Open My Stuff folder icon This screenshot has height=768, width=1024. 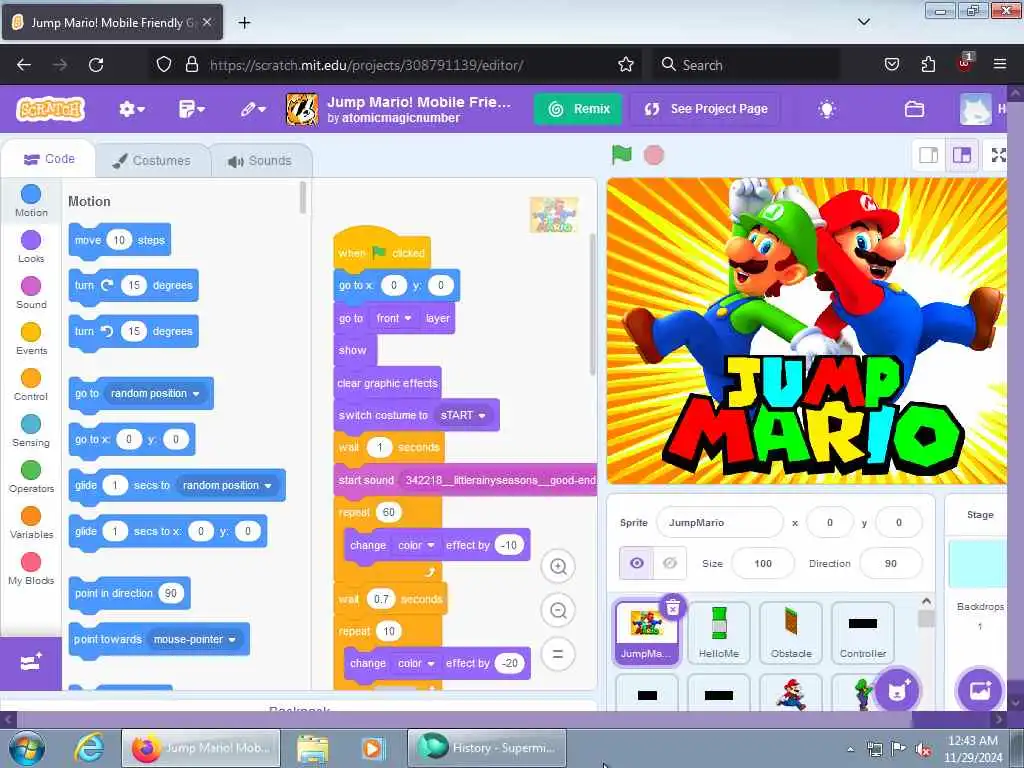coord(914,109)
